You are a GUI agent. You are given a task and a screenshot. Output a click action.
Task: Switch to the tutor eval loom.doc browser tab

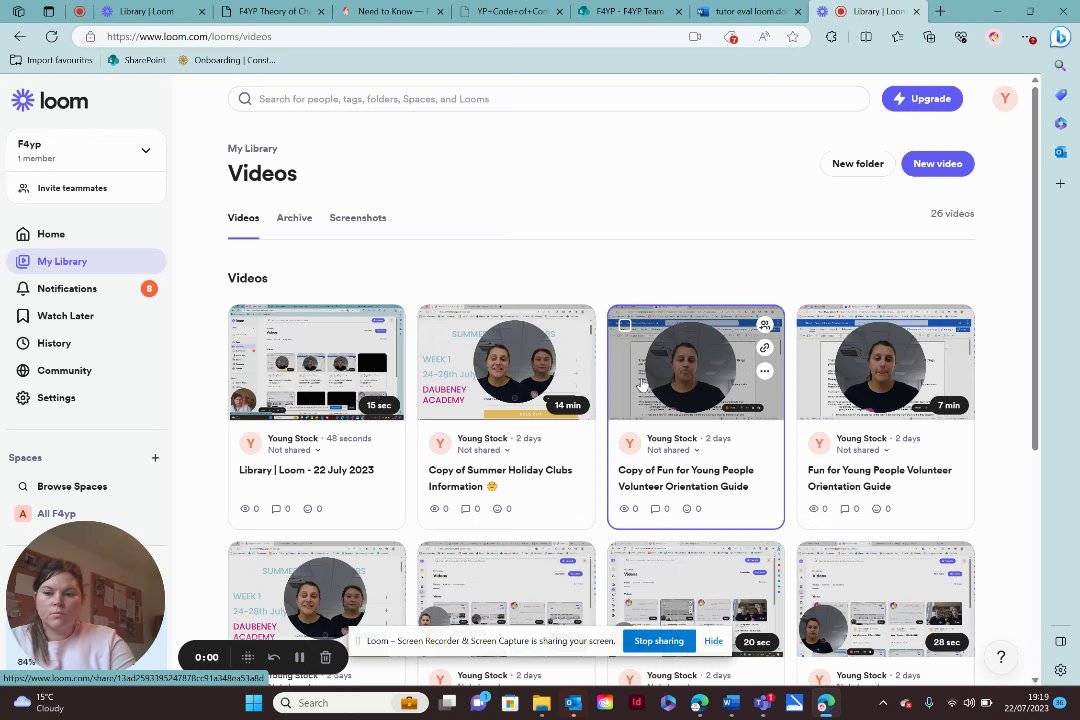point(749,12)
